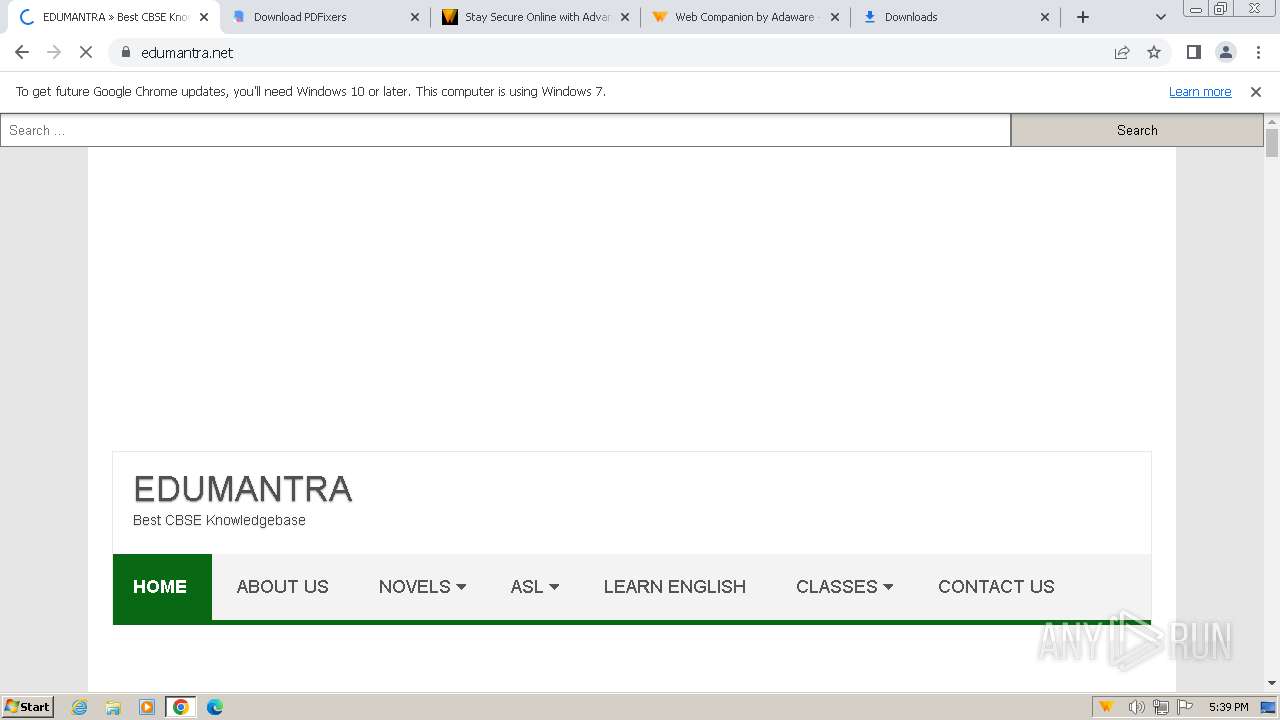1280x720 pixels.
Task: Go back to the previous page
Action: click(x=22, y=52)
